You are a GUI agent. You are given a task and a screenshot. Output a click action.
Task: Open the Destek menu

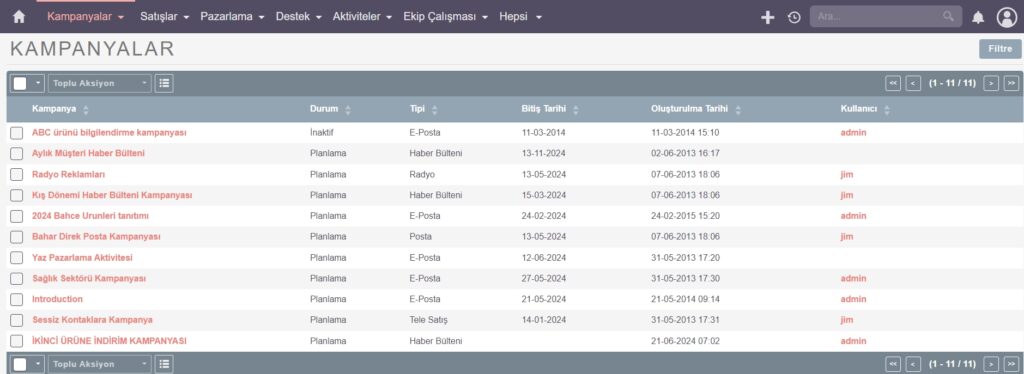pyautogui.click(x=298, y=17)
